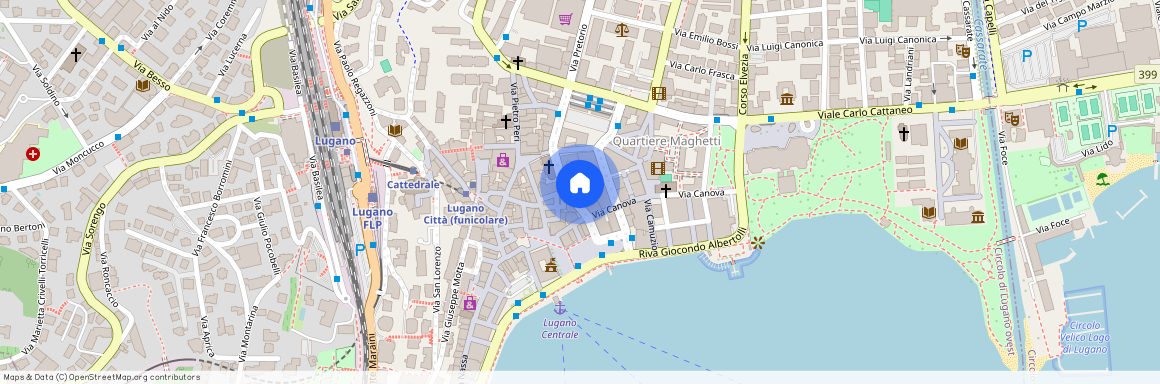Click the Cattedrale funicular stop label
1160x384 pixels.
pos(414,184)
